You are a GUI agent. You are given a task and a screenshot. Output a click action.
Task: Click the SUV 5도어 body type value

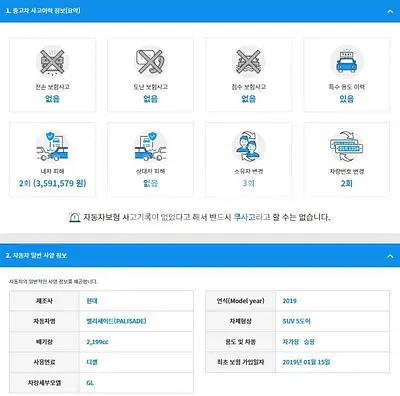pos(296,321)
